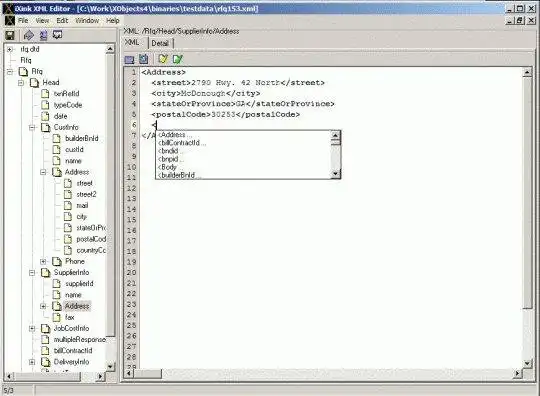The height and width of the screenshot is (396, 540).
Task: Click the document icon beside custId
Action: pyautogui.click(x=56, y=149)
